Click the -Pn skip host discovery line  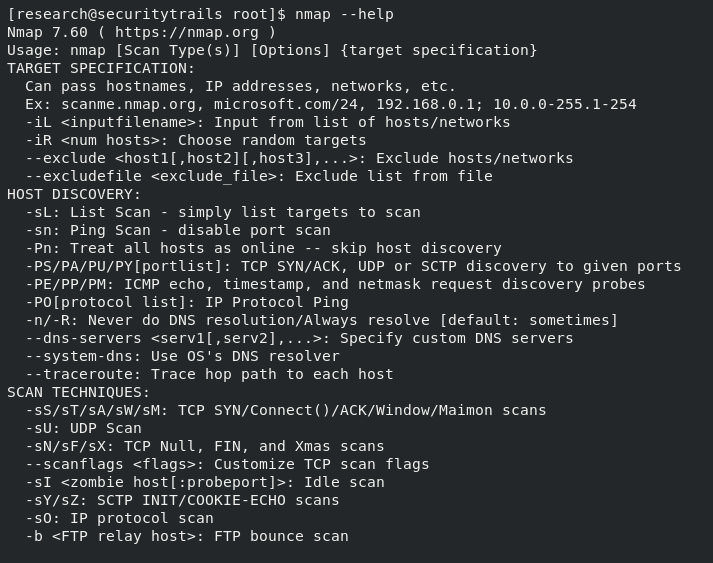pyautogui.click(x=263, y=248)
